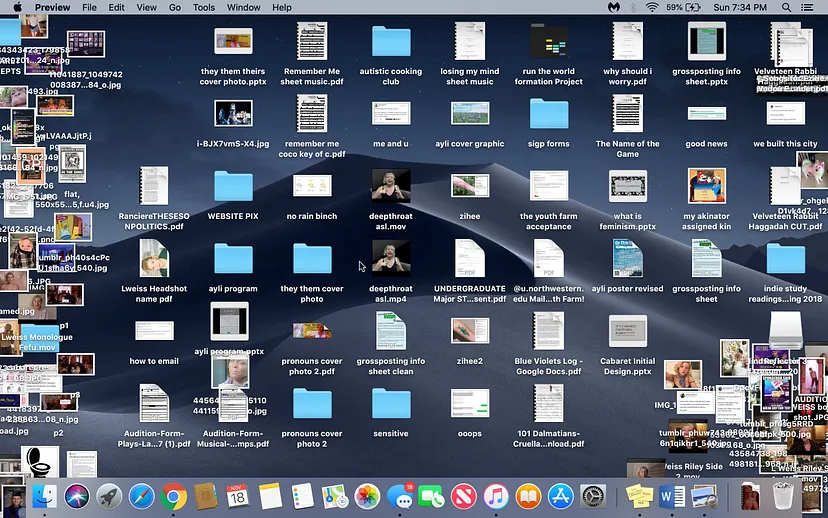
Task: Open Photos app from the dock
Action: tap(367, 496)
